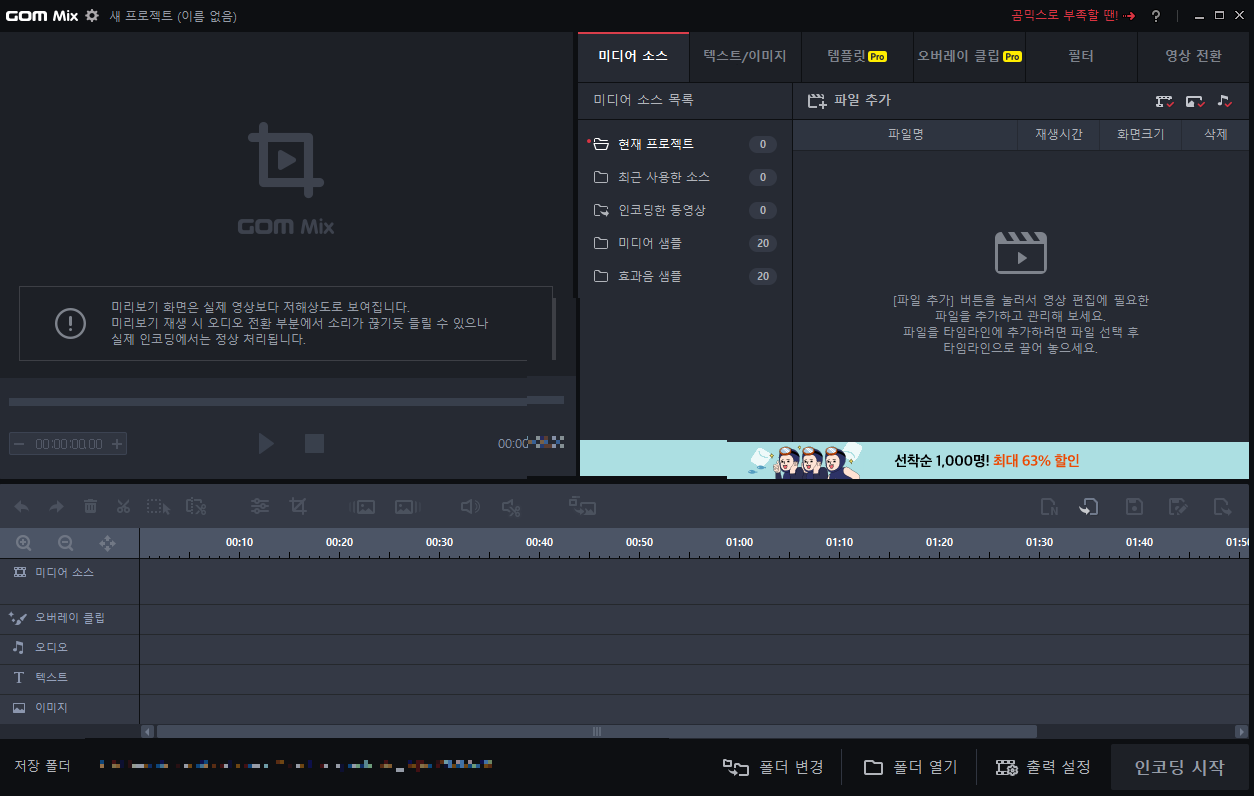Undo the last timeline action
Screen dimensions: 1254x796
pyautogui.click(x=22, y=507)
